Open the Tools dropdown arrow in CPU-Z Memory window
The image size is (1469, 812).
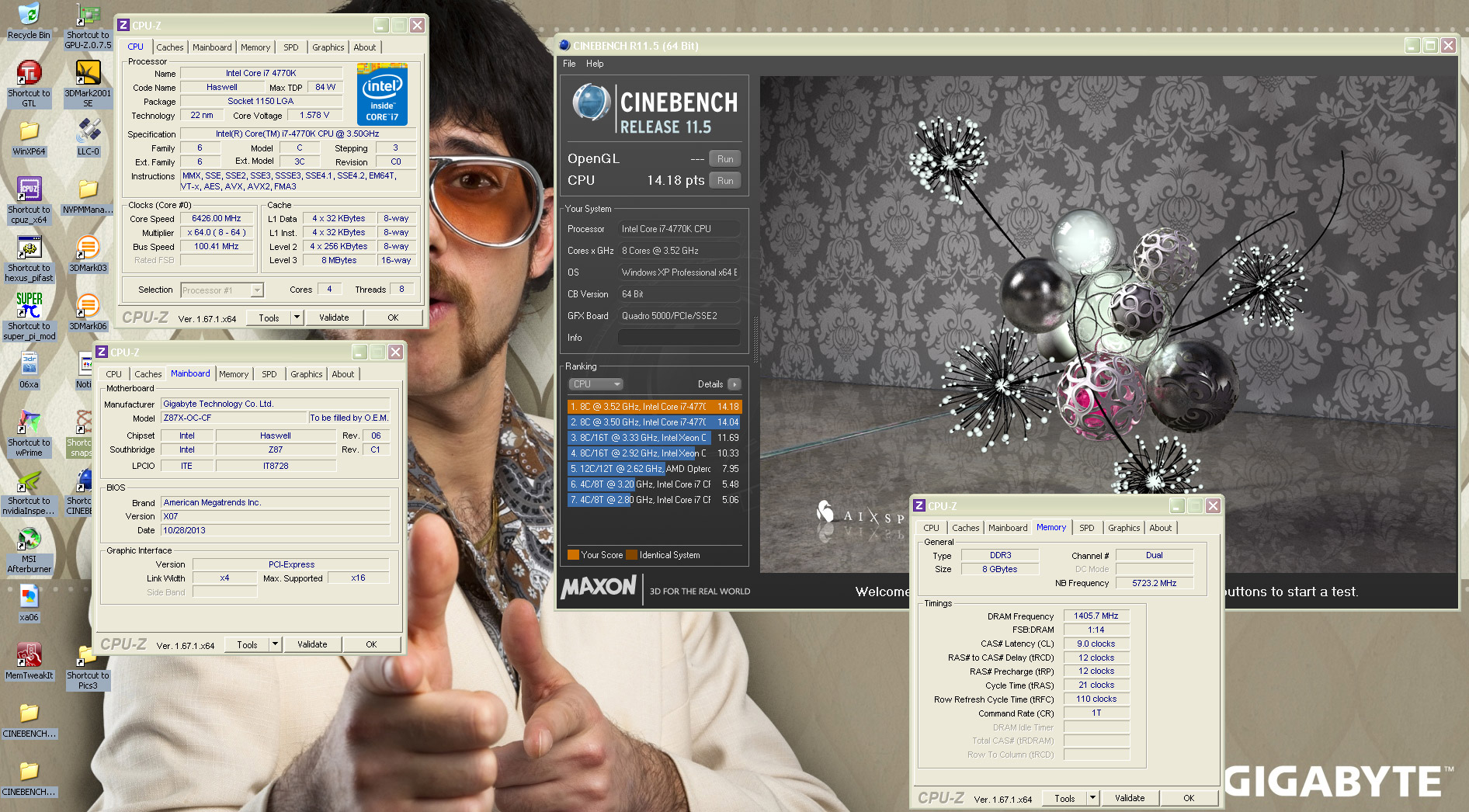click(x=1092, y=798)
